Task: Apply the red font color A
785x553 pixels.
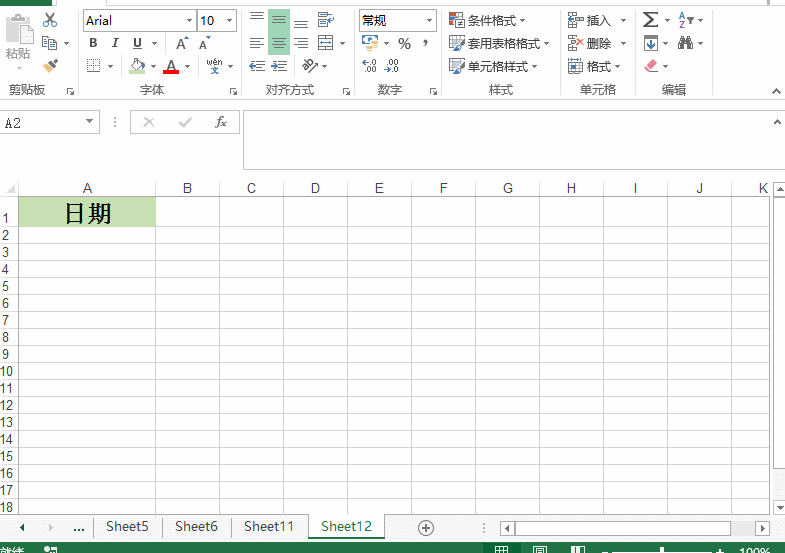Action: 171,66
